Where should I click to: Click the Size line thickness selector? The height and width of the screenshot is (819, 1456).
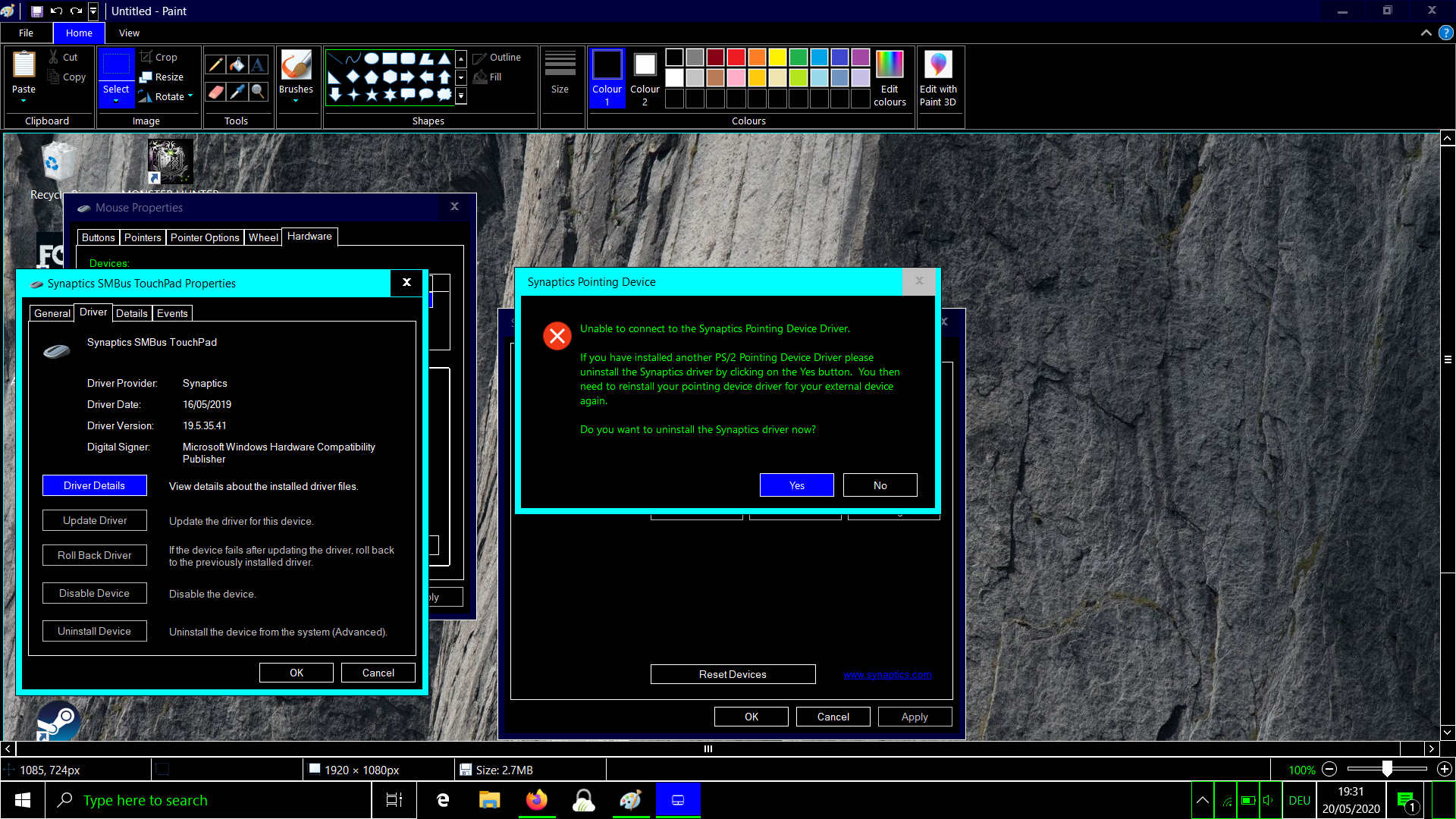click(x=560, y=74)
